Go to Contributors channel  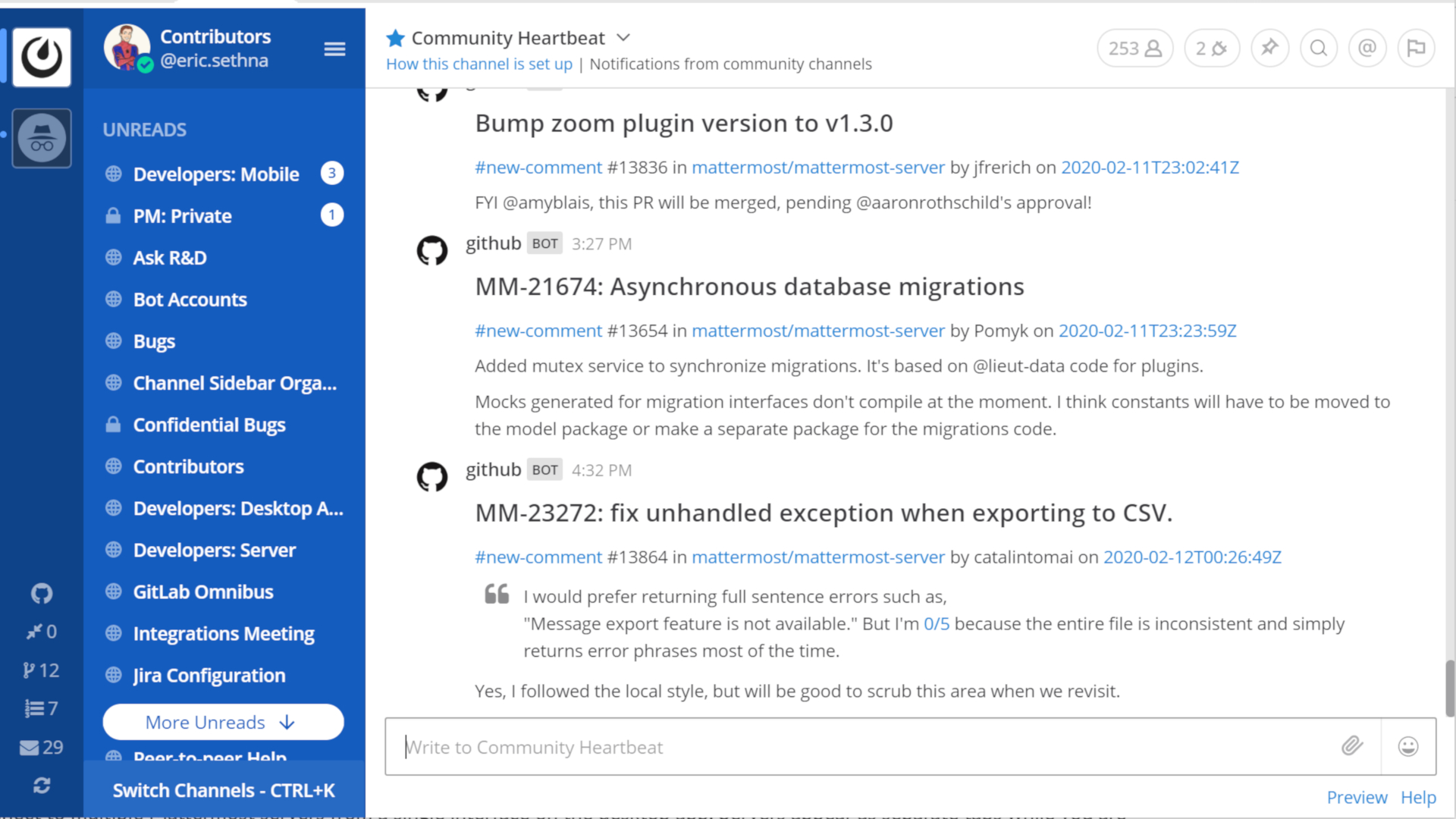tap(224, 466)
